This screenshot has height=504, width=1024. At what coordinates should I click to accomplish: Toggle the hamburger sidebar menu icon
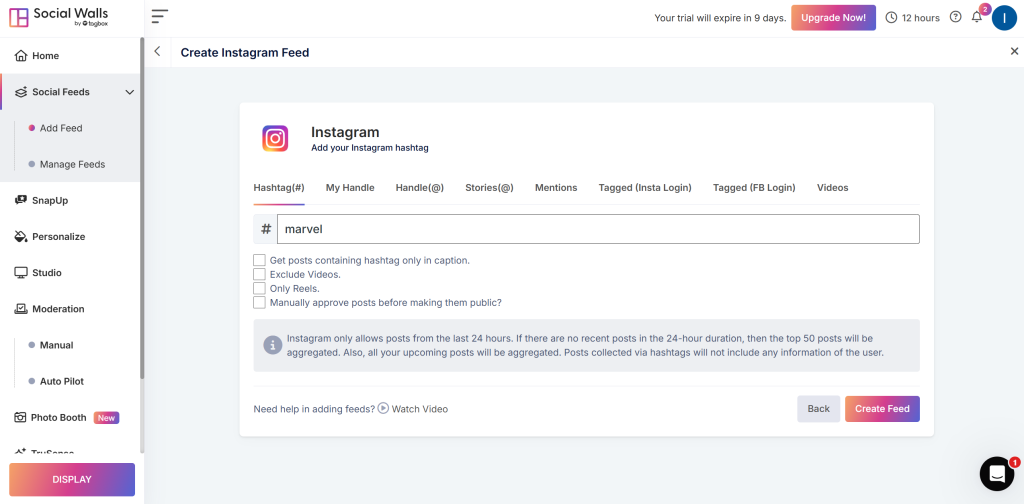click(x=160, y=17)
